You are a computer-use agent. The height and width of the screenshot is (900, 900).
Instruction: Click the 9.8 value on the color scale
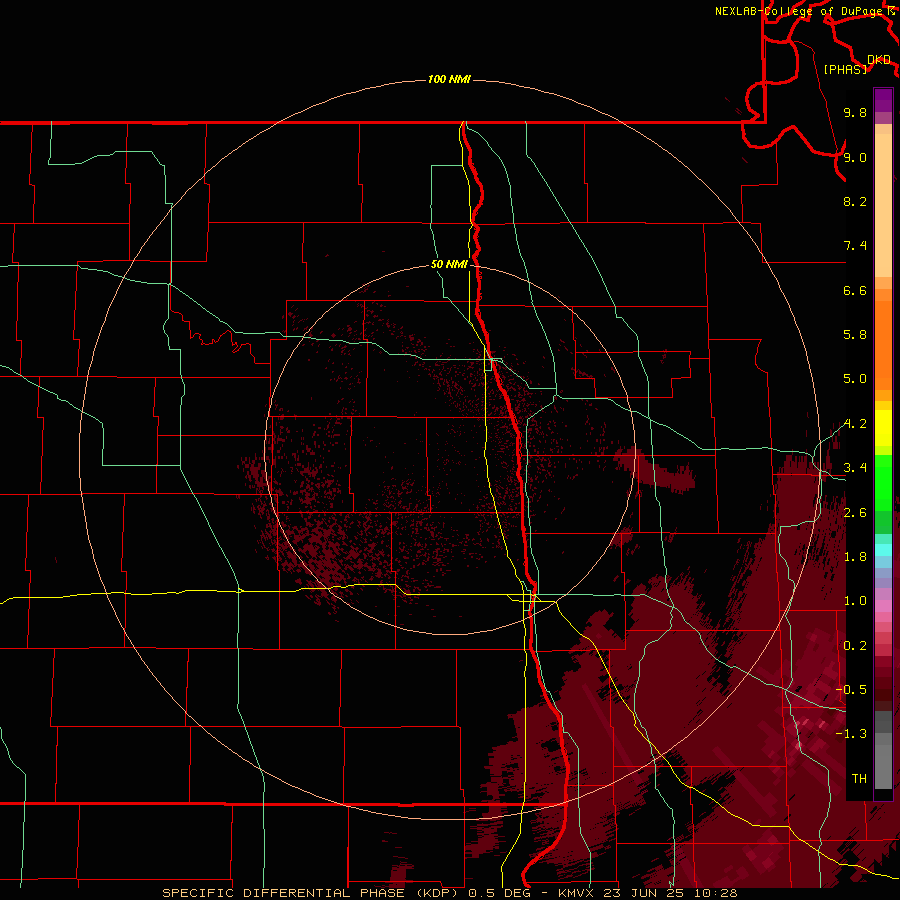(855, 112)
